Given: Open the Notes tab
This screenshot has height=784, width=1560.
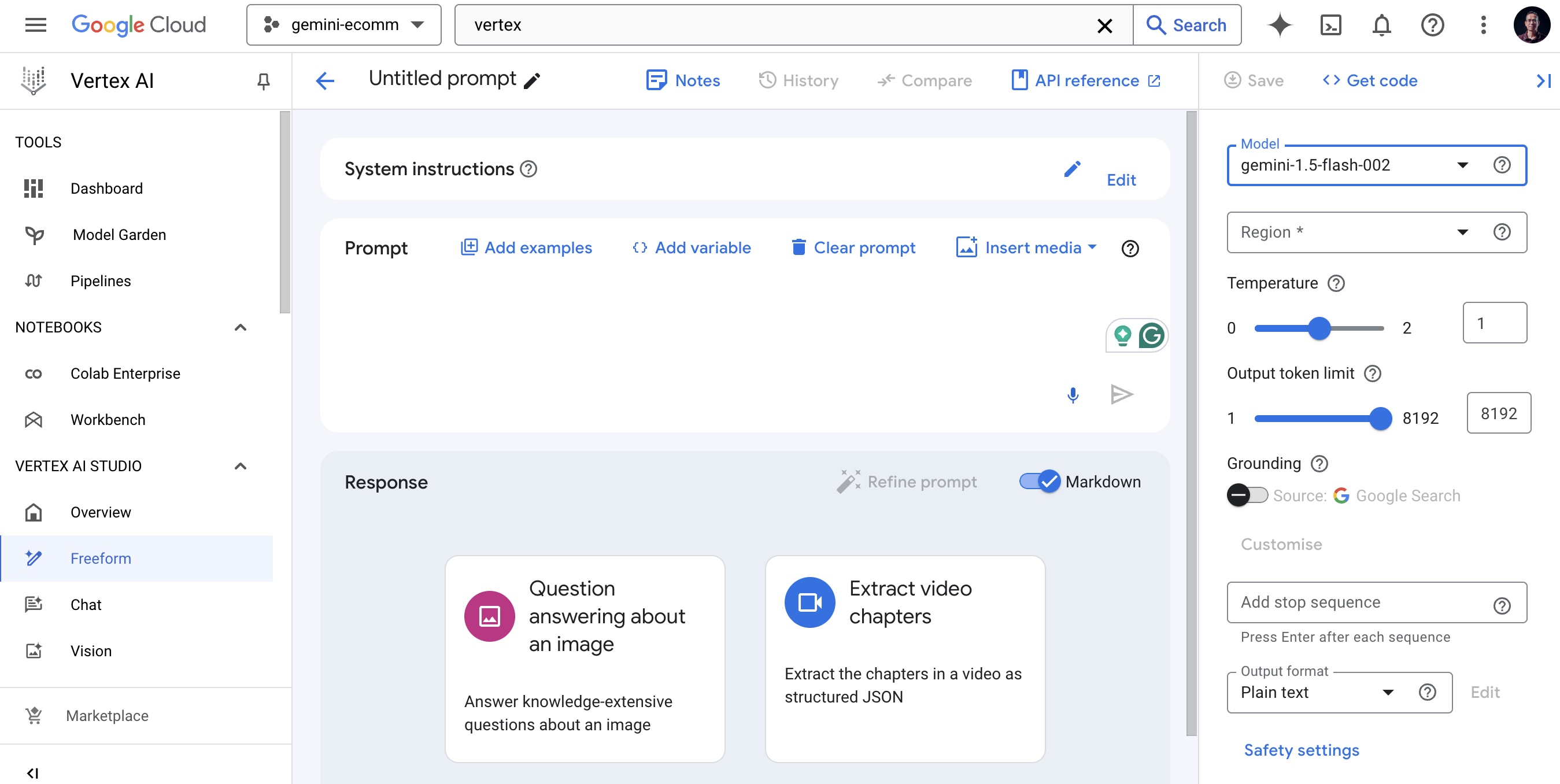Looking at the screenshot, I should 682,80.
